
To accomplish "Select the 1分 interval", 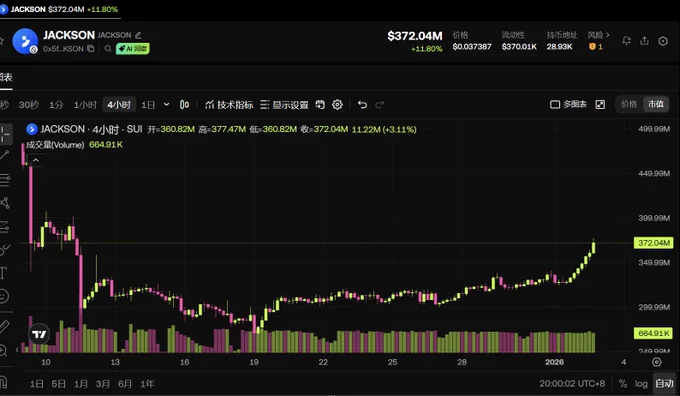I will (56, 105).
